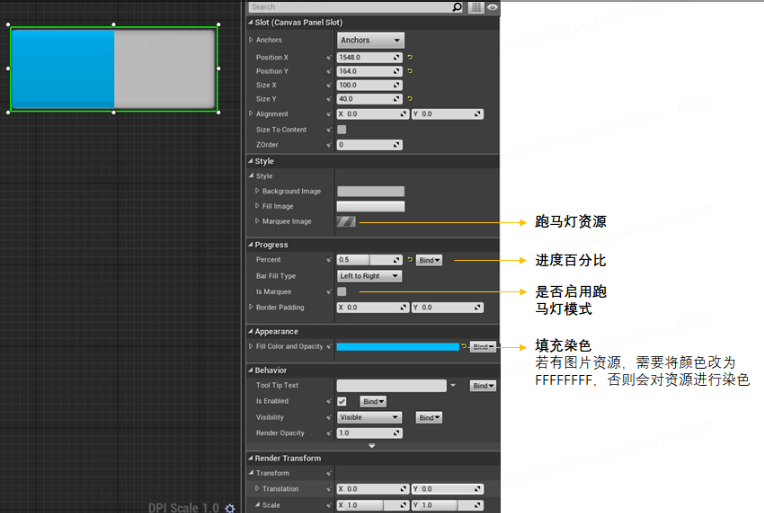This screenshot has height=513, width=764.
Task: Collapse the Style section header
Action: click(x=250, y=161)
